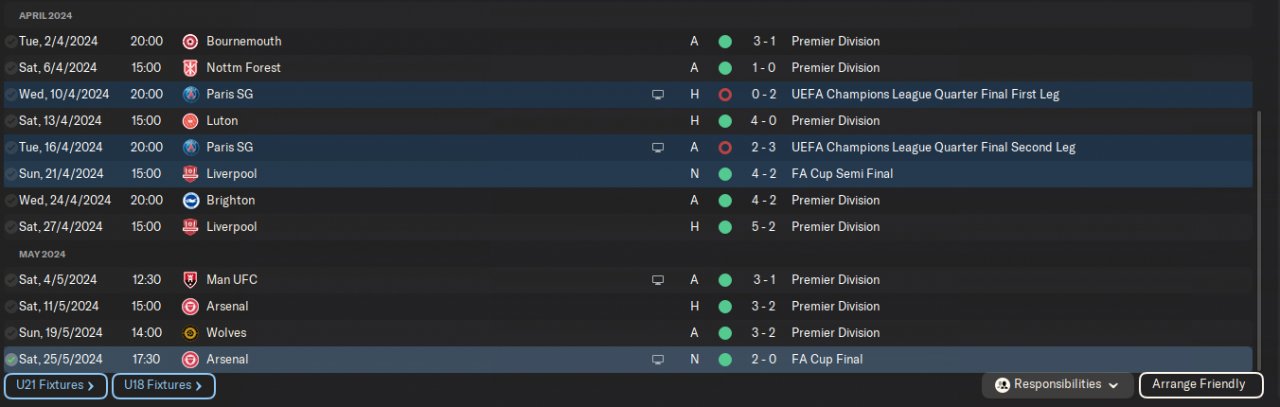Click the Brighton club badge icon
The width and height of the screenshot is (1280, 407).
pyautogui.click(x=190, y=200)
